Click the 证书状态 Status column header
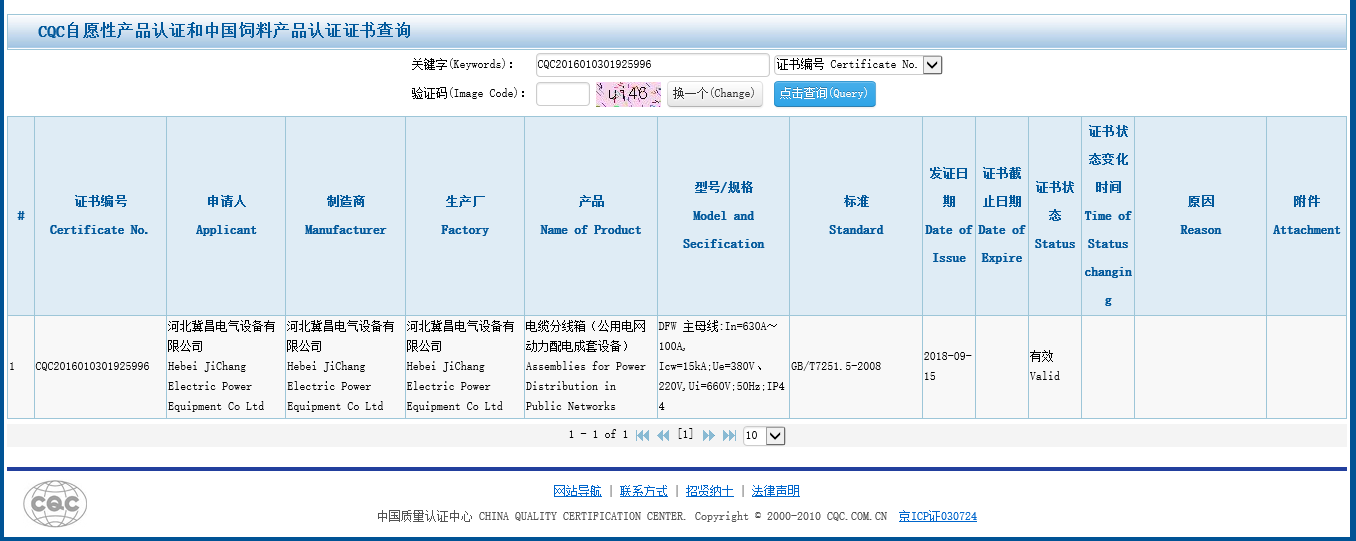The width and height of the screenshot is (1356, 541). [x=1055, y=216]
